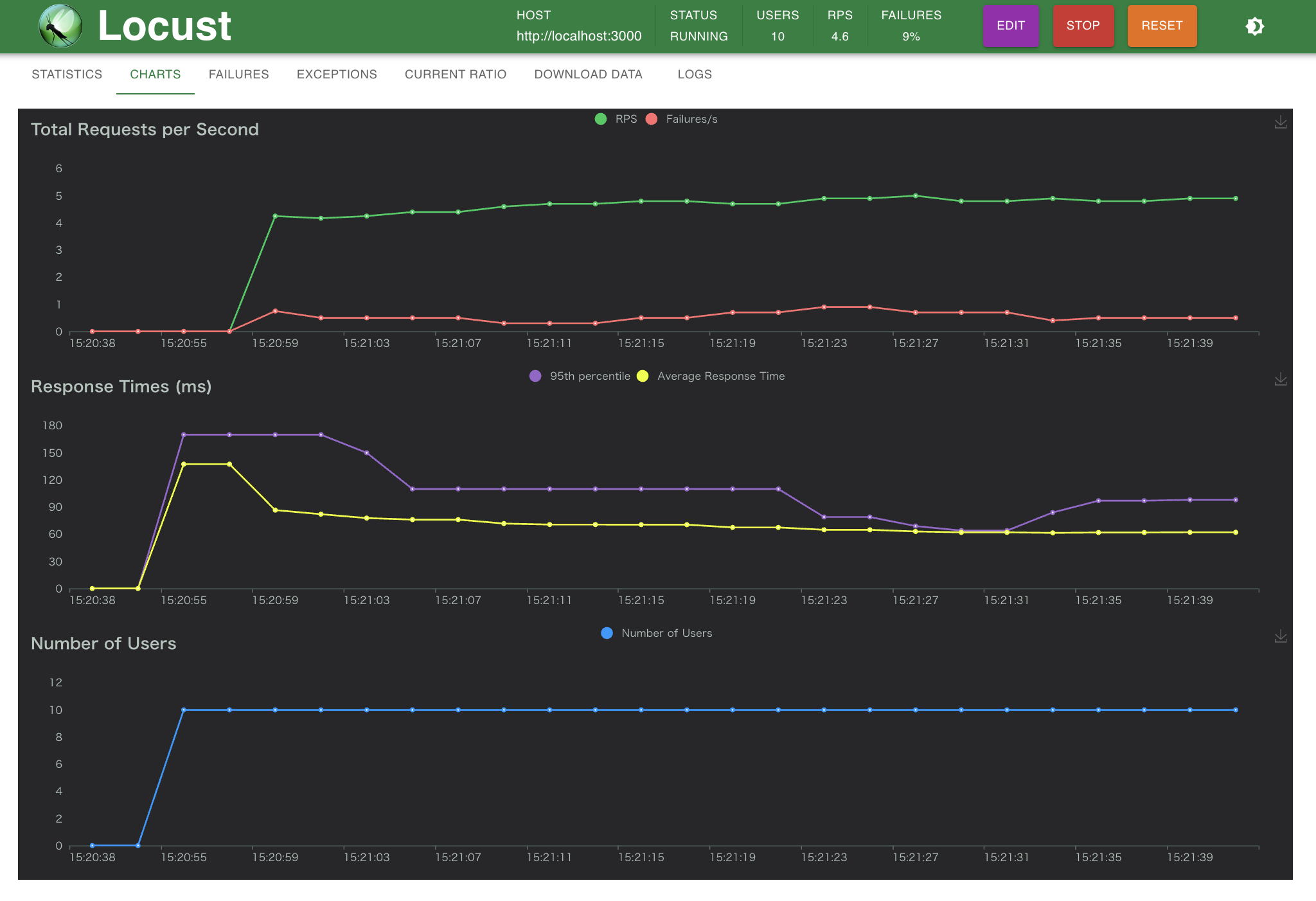Open the Exceptions tab
Viewport: 1316px width, 901px height.
coord(337,74)
